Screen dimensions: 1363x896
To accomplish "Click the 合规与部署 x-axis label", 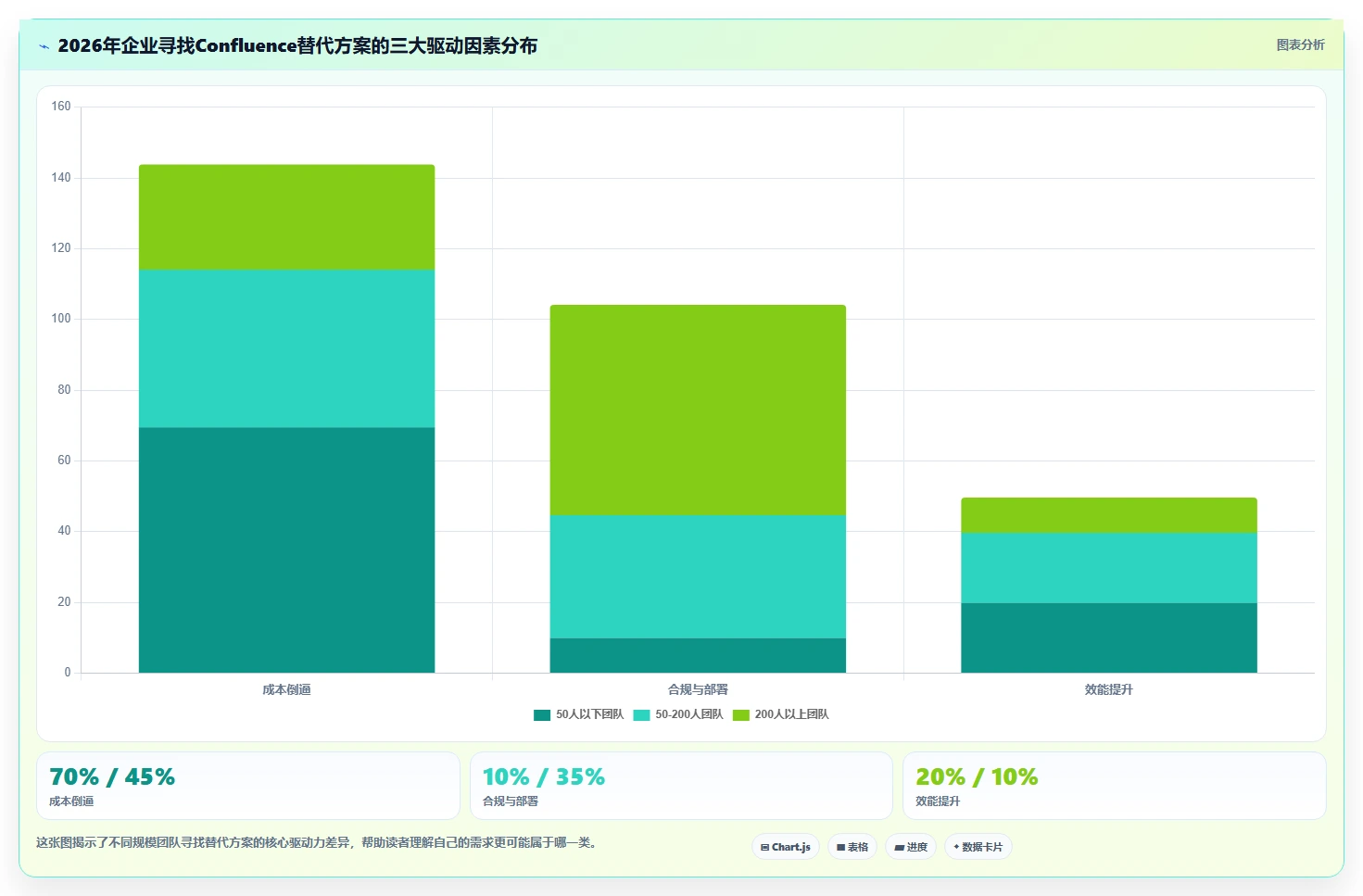I will [698, 689].
